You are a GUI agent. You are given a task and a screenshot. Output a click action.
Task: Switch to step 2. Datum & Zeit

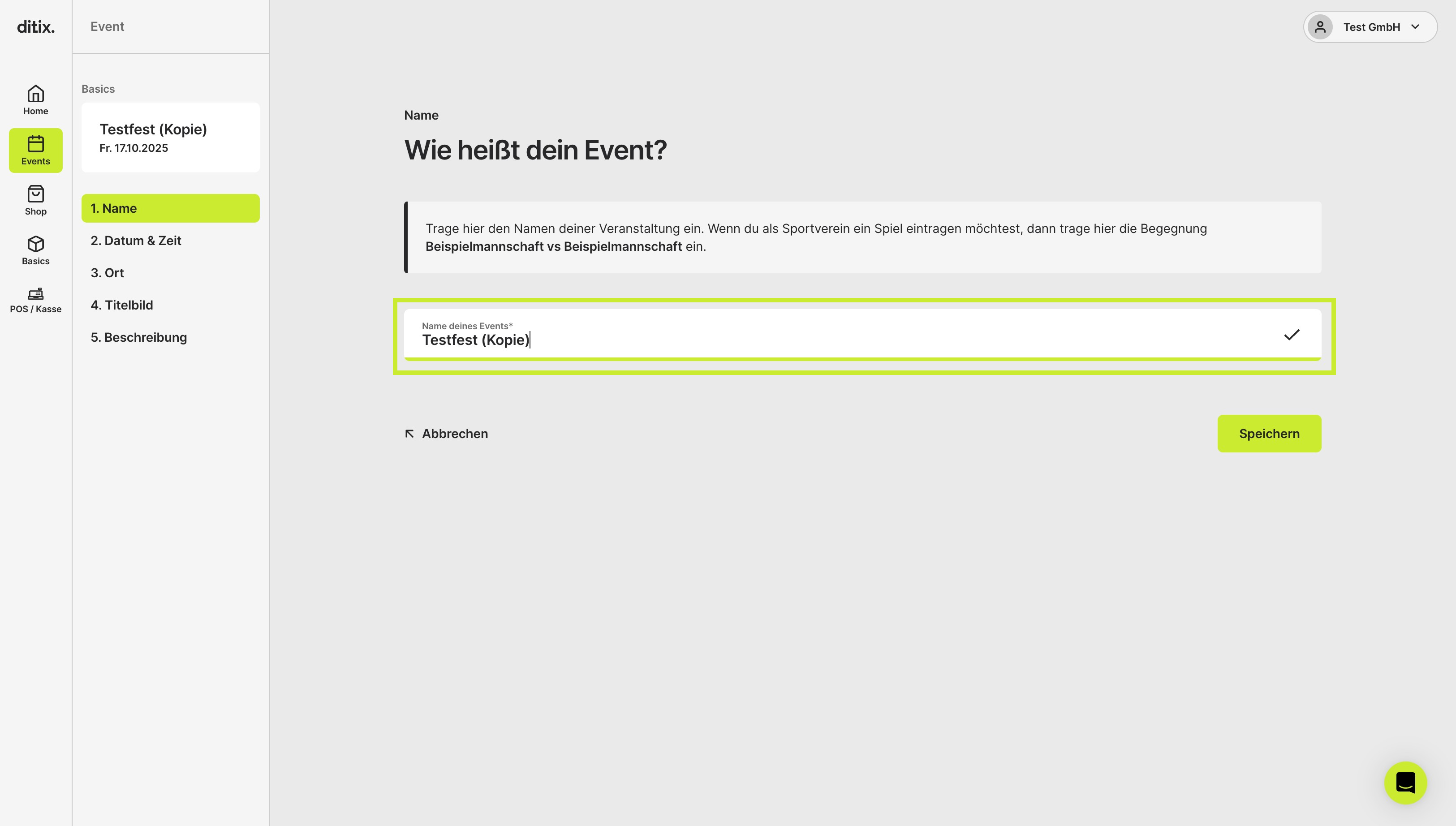tap(171, 241)
